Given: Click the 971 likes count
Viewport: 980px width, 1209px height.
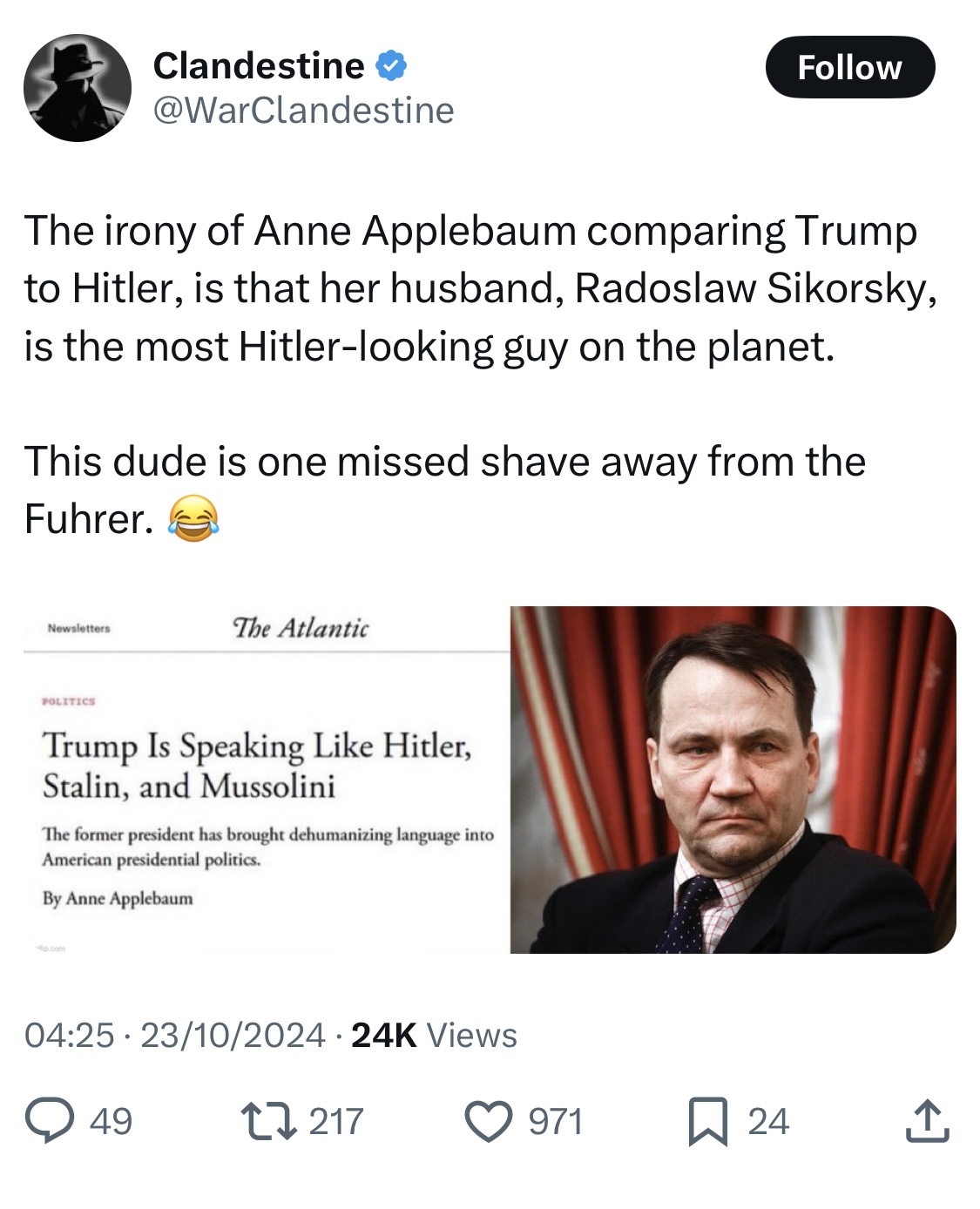Looking at the screenshot, I should 555,1121.
